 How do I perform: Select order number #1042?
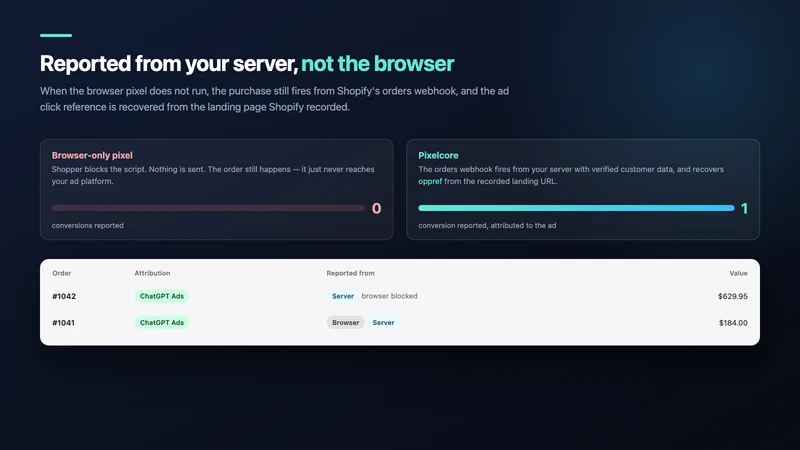click(64, 296)
